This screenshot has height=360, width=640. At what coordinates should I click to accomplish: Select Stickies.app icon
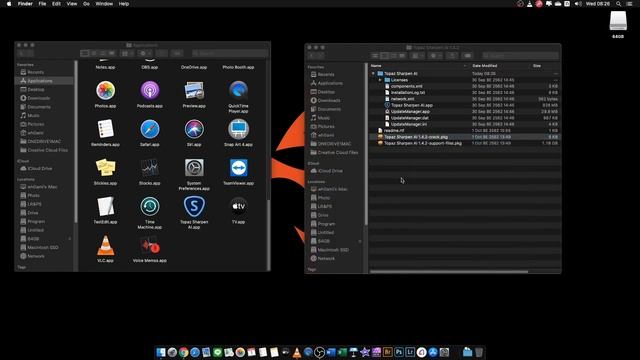tap(105, 168)
